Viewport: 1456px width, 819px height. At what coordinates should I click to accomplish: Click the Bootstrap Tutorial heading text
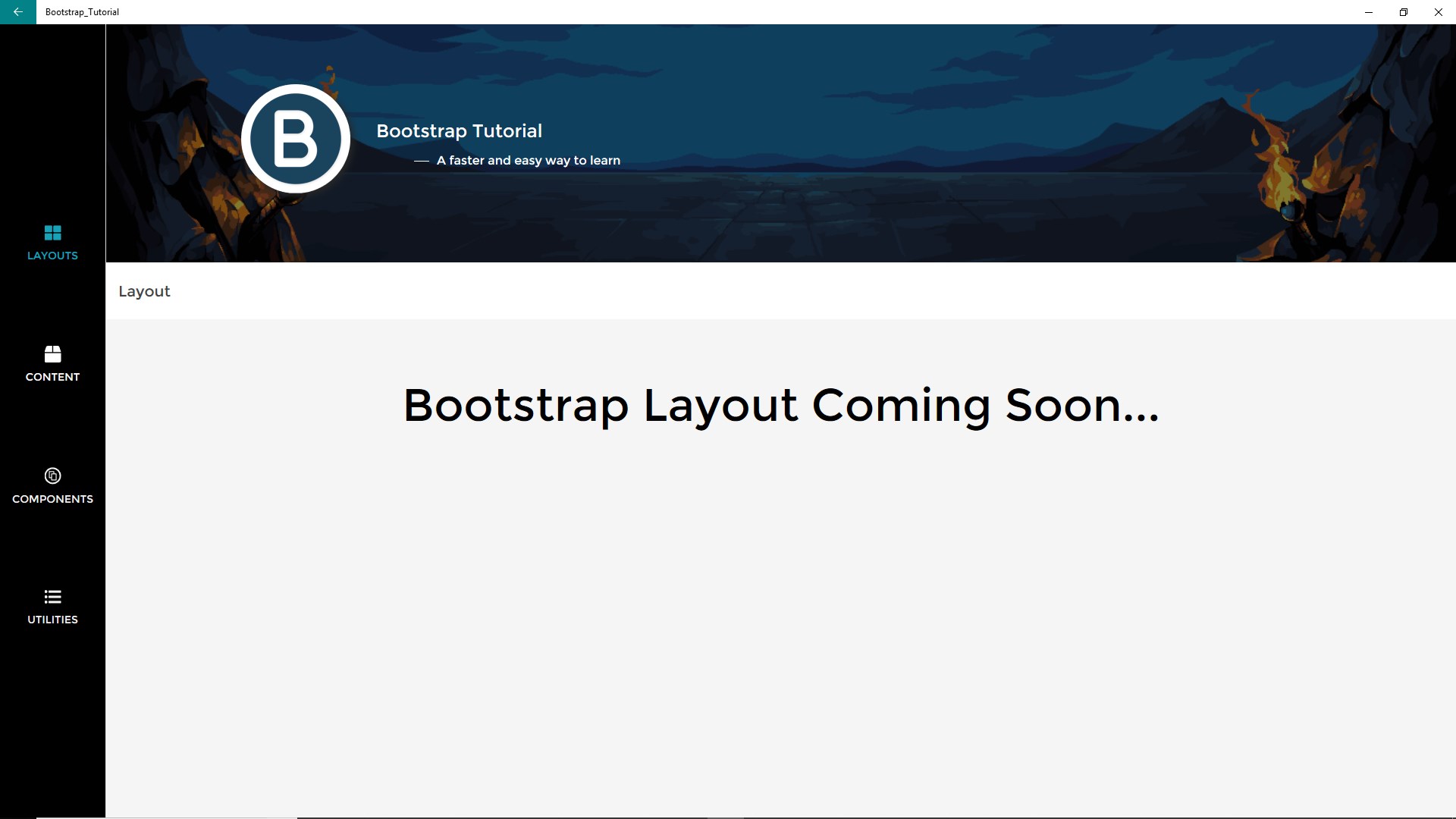459,131
